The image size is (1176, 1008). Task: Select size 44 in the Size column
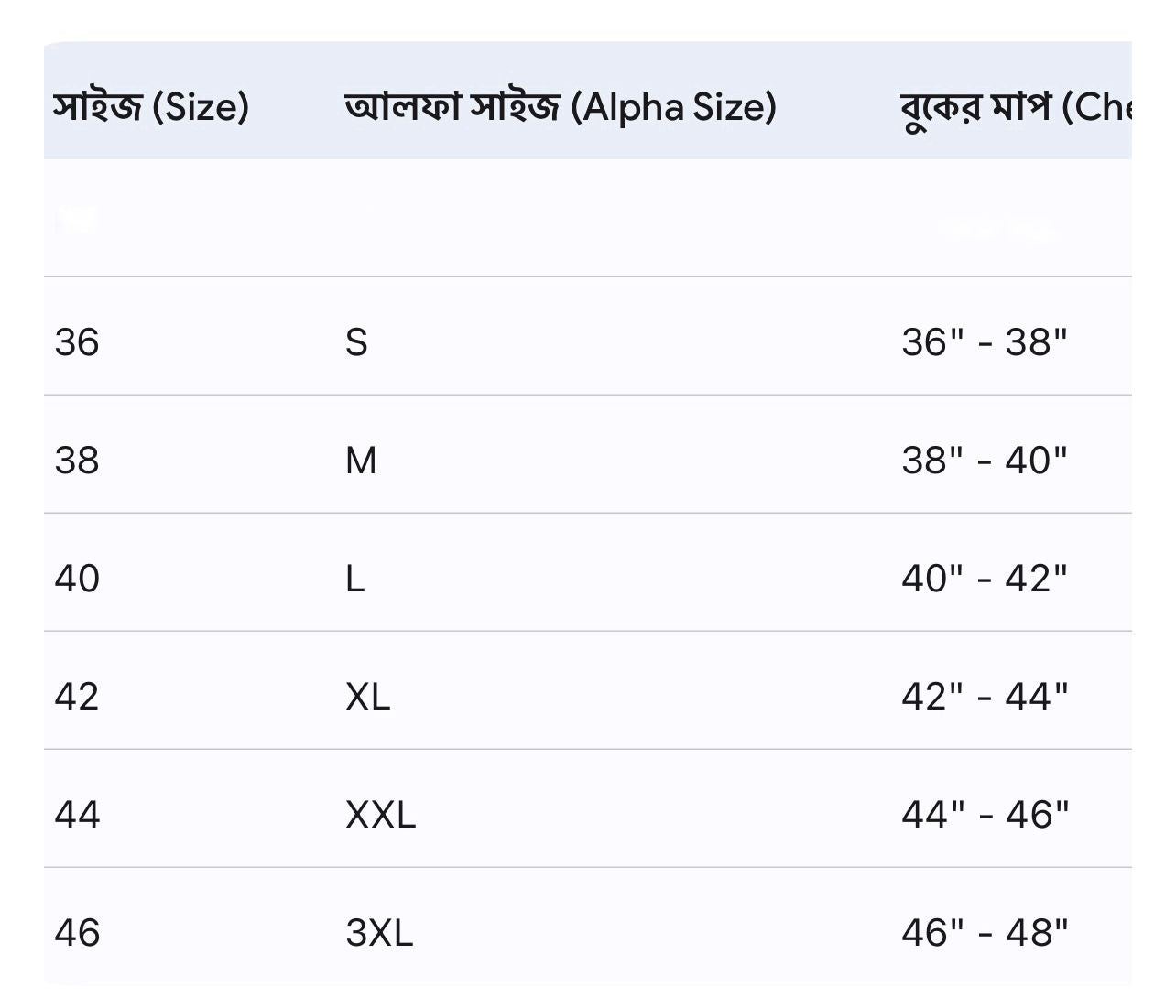tap(77, 815)
